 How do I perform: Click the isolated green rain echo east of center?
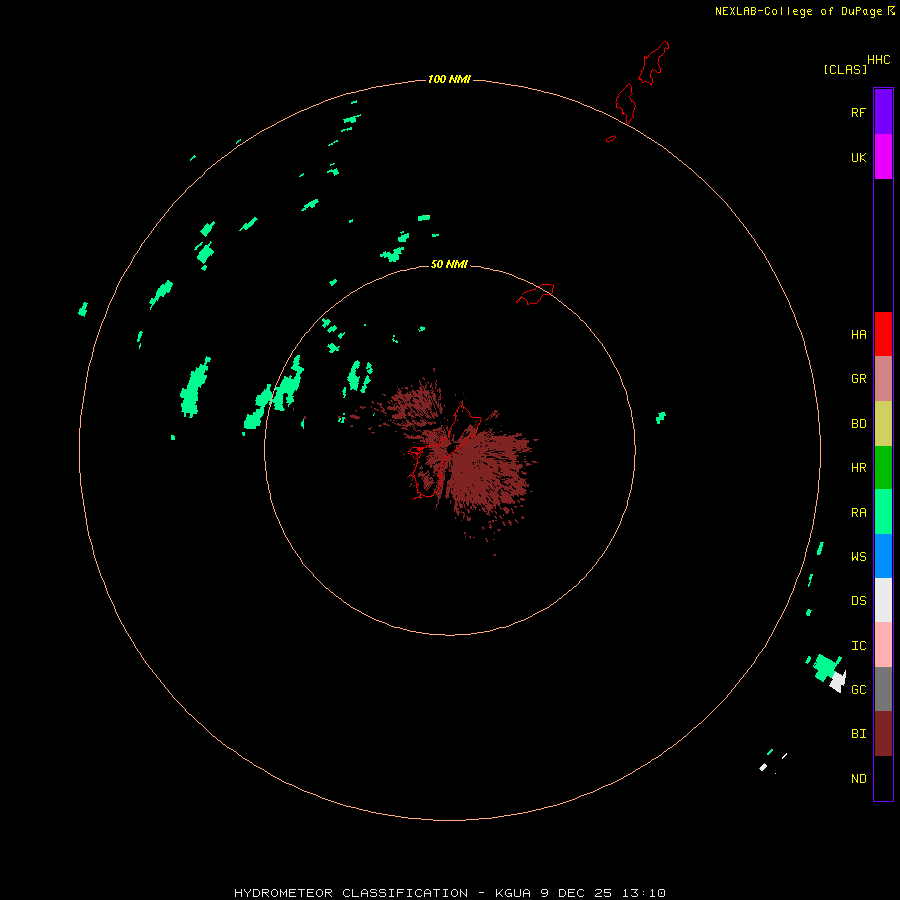(x=661, y=417)
